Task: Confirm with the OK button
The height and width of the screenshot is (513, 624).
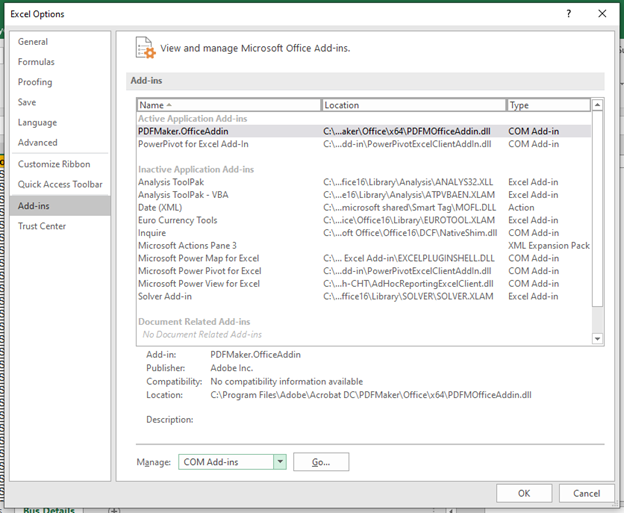Action: coord(524,493)
